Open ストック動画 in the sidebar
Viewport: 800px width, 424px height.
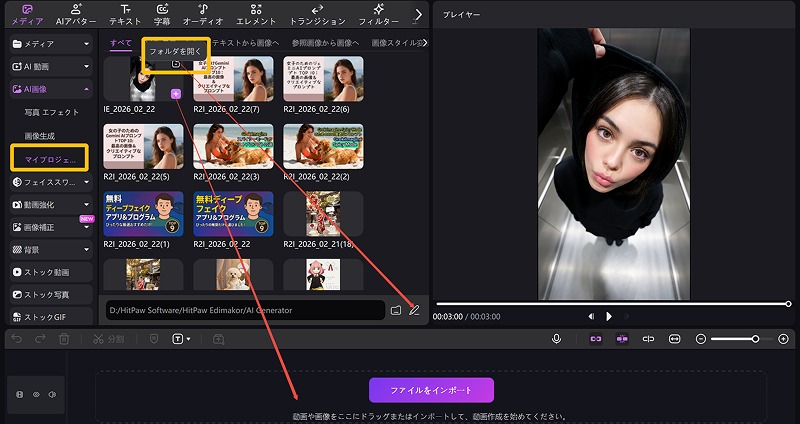coord(51,272)
